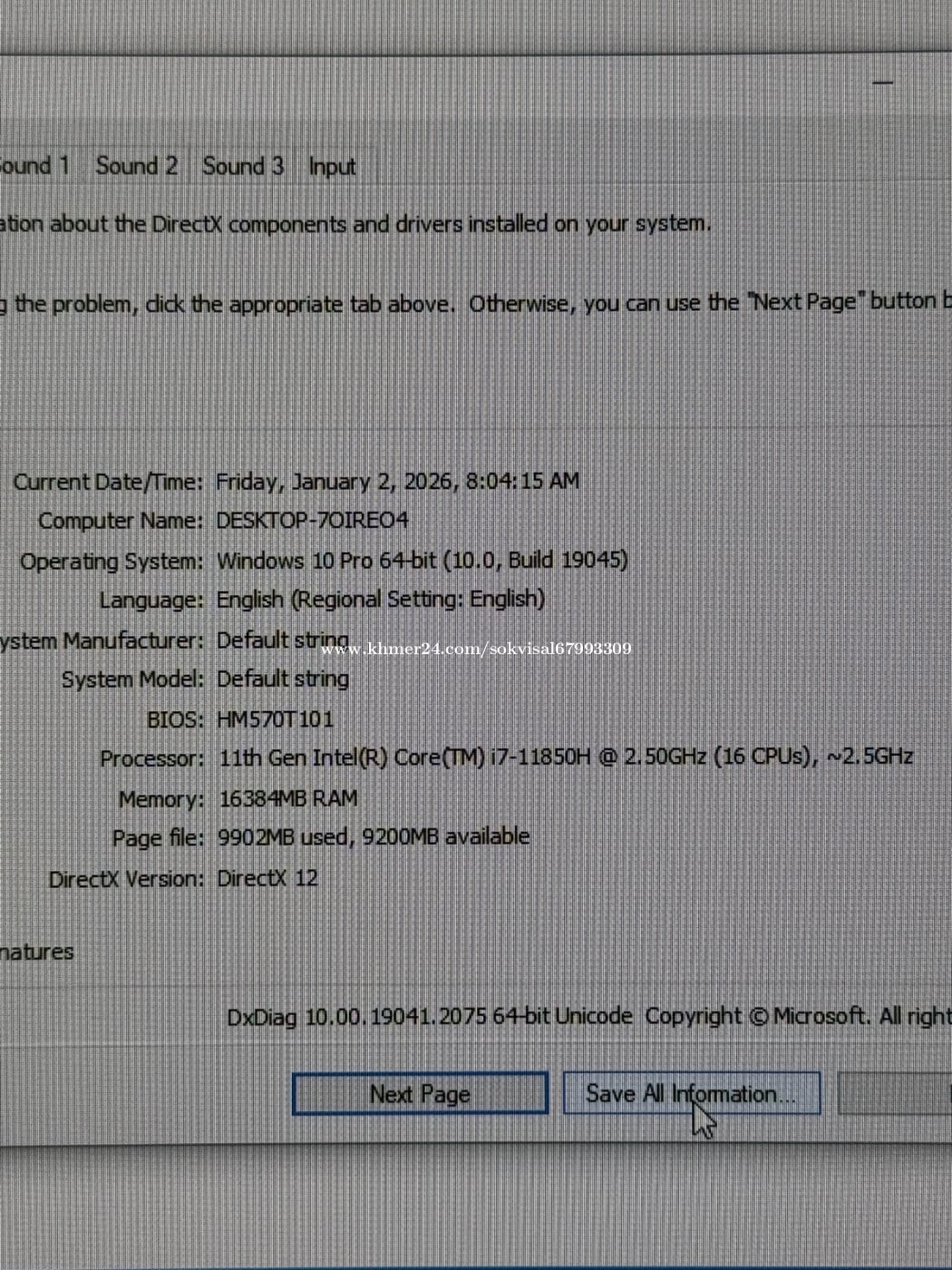This screenshot has height=1270, width=952.
Task: Click the BIOS value HM570T101
Action: [x=275, y=719]
